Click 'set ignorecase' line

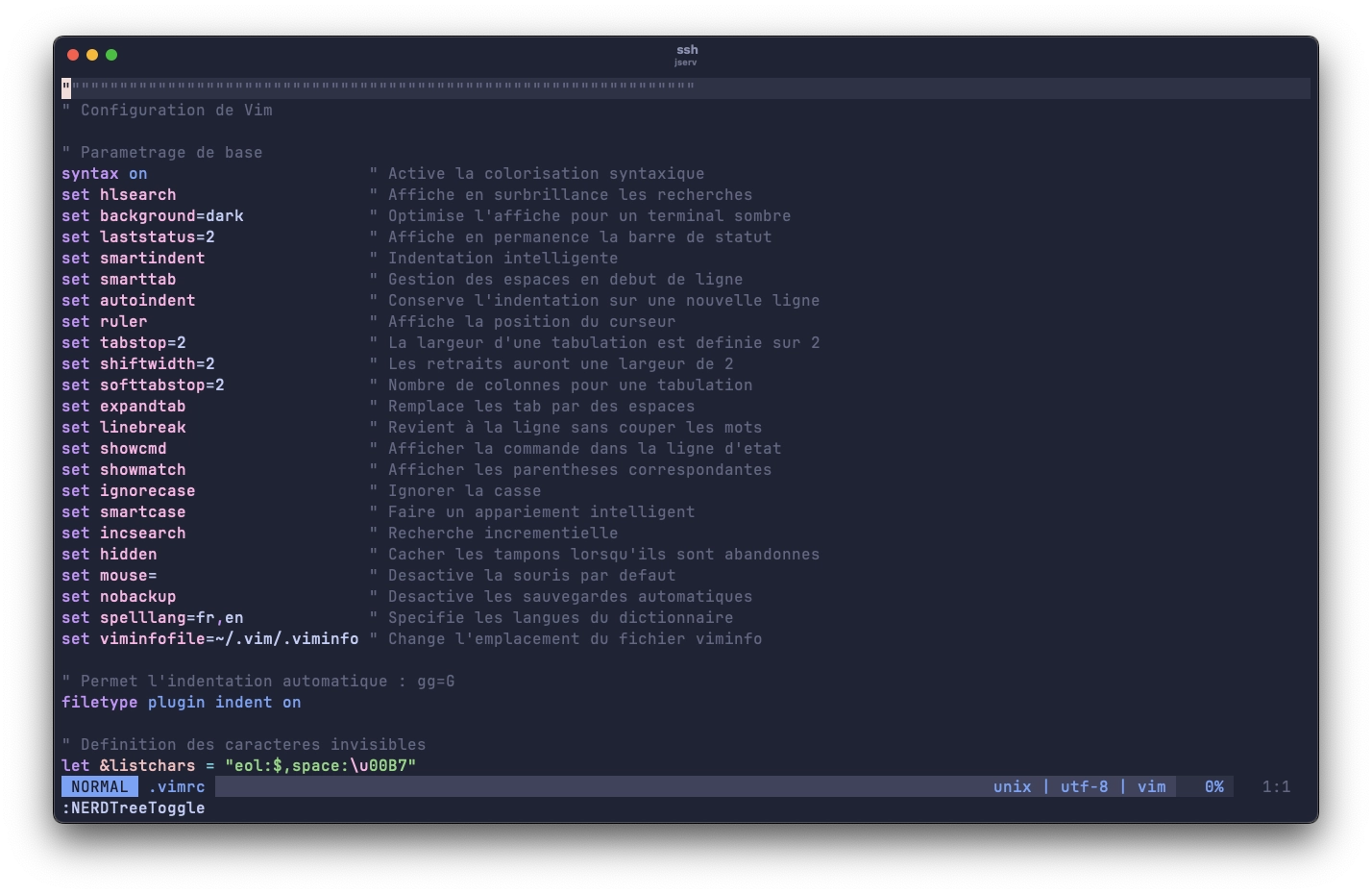coord(129,491)
